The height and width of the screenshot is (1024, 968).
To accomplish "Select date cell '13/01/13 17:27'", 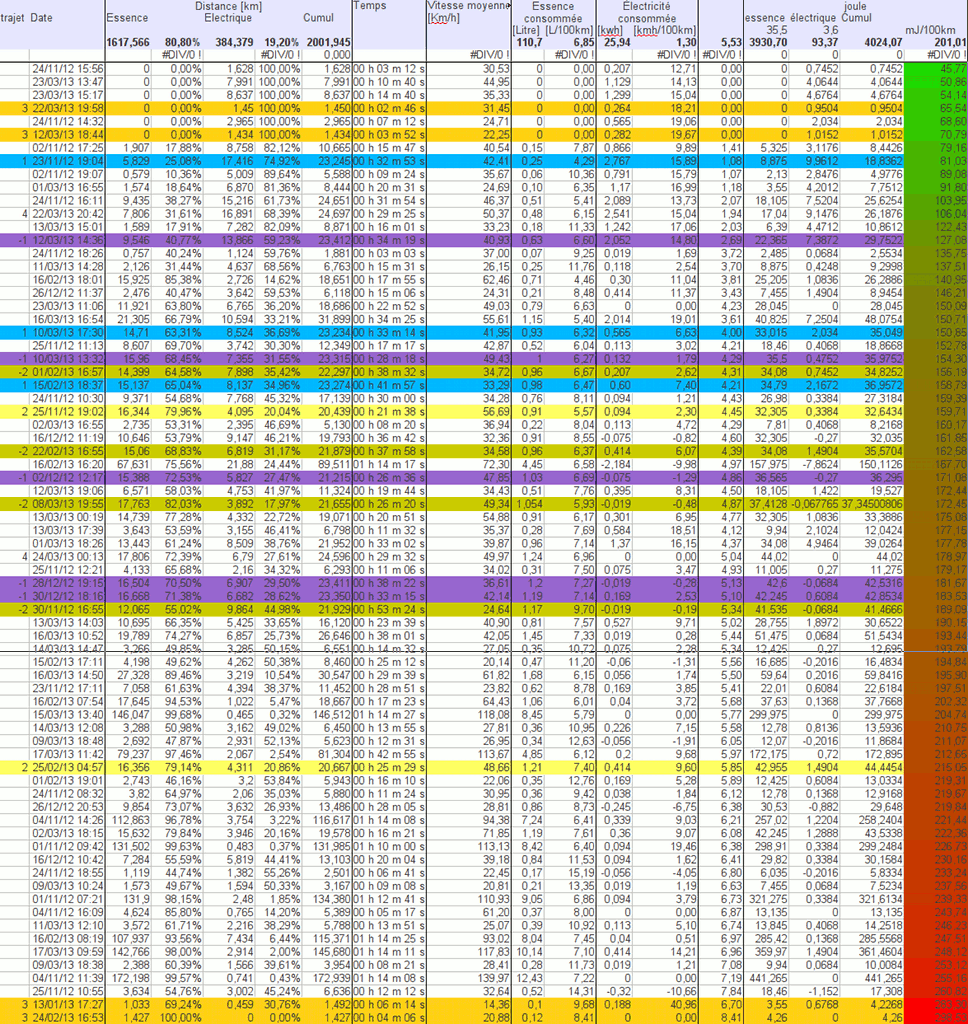I will pyautogui.click(x=67, y=1004).
